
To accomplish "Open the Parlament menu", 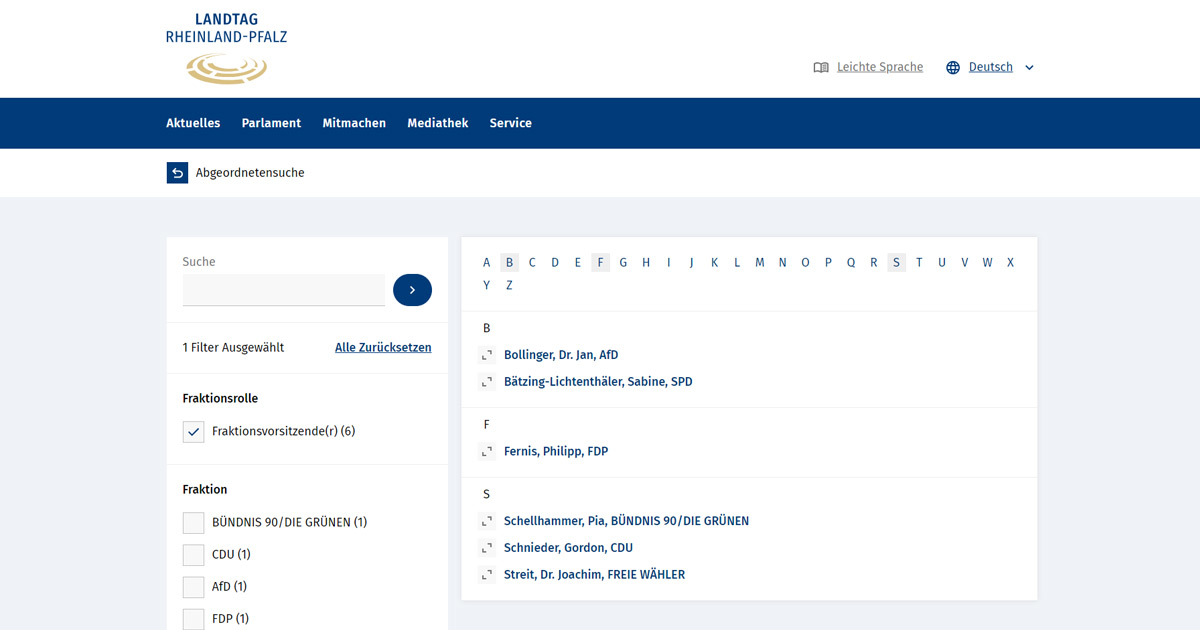I will (x=271, y=123).
